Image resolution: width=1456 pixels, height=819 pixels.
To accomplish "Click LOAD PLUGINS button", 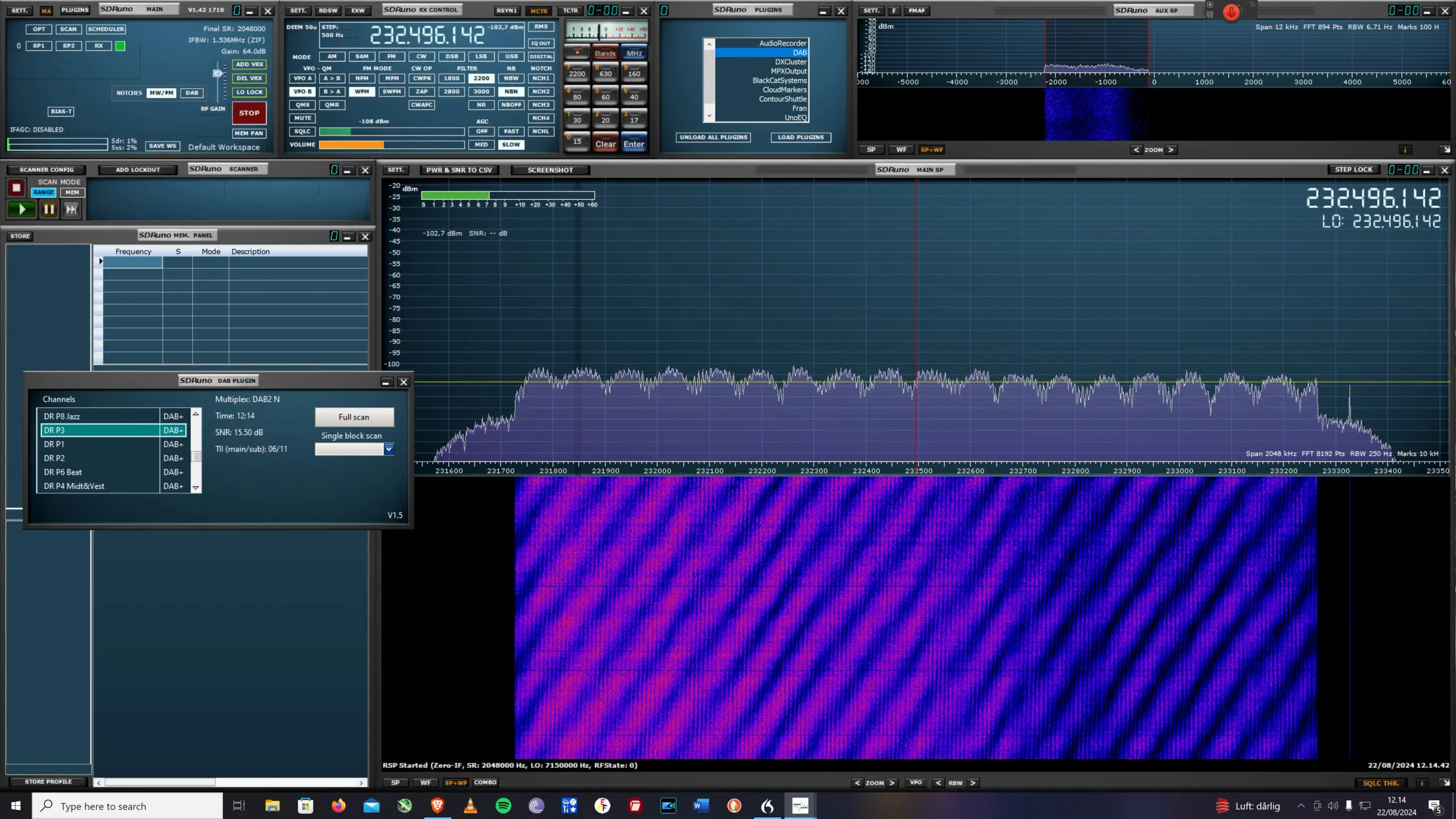I will [x=801, y=138].
